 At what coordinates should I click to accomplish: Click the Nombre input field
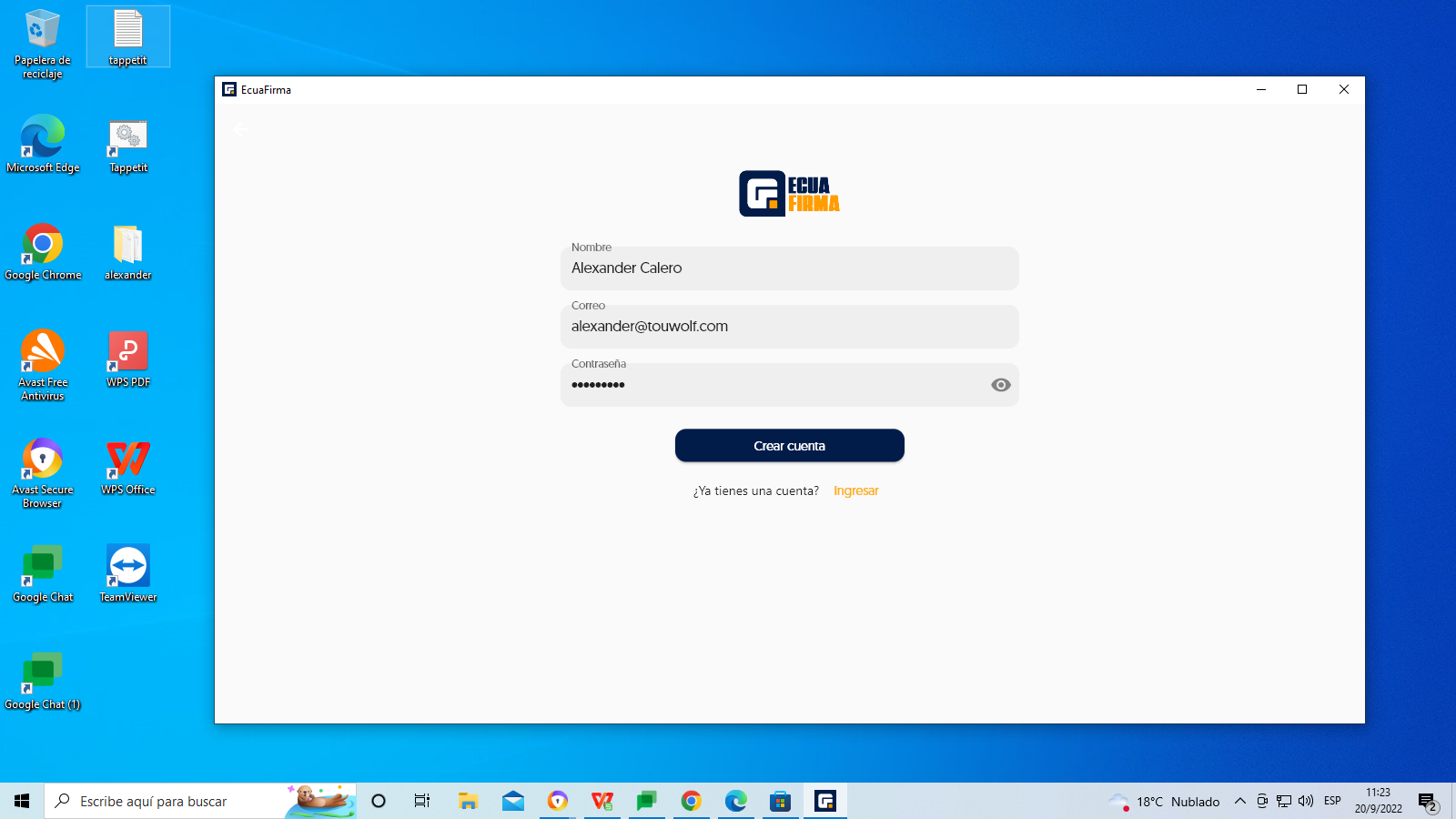click(790, 268)
